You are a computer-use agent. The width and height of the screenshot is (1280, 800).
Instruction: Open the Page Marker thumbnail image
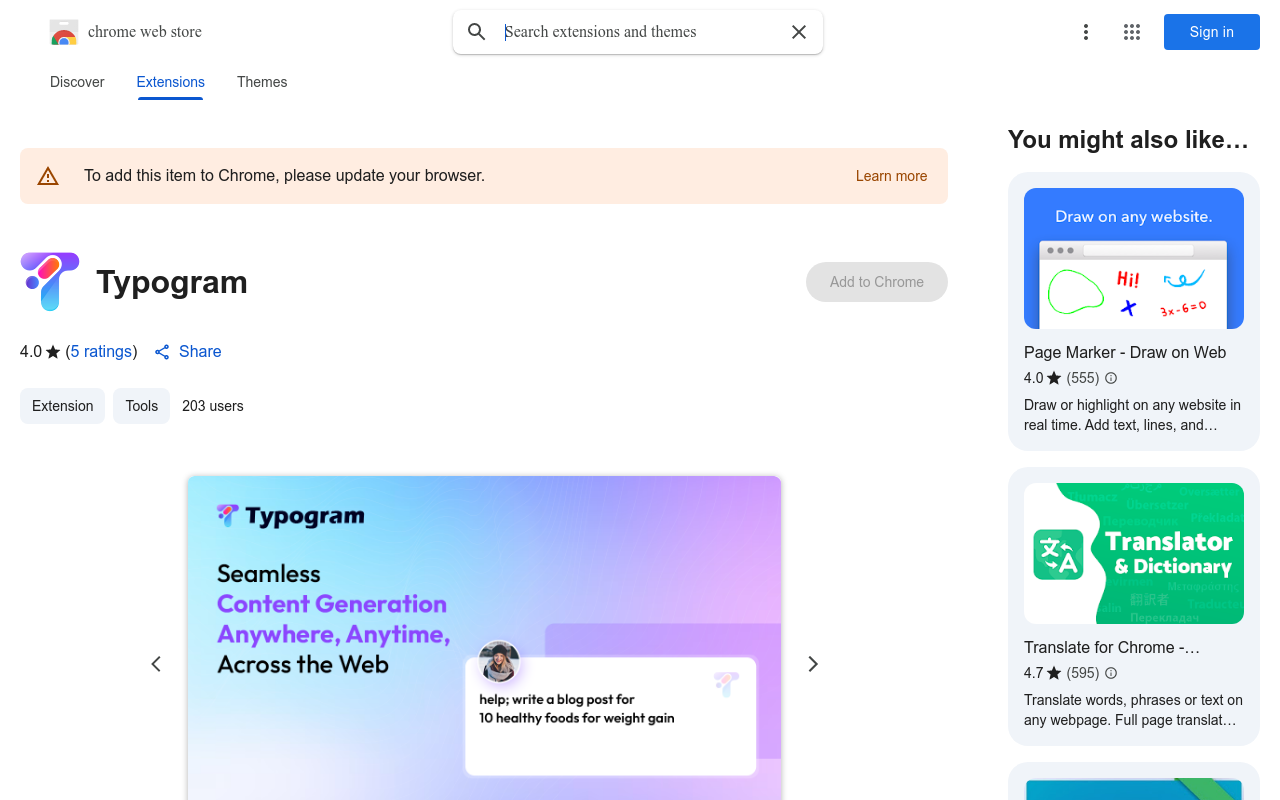point(1134,258)
